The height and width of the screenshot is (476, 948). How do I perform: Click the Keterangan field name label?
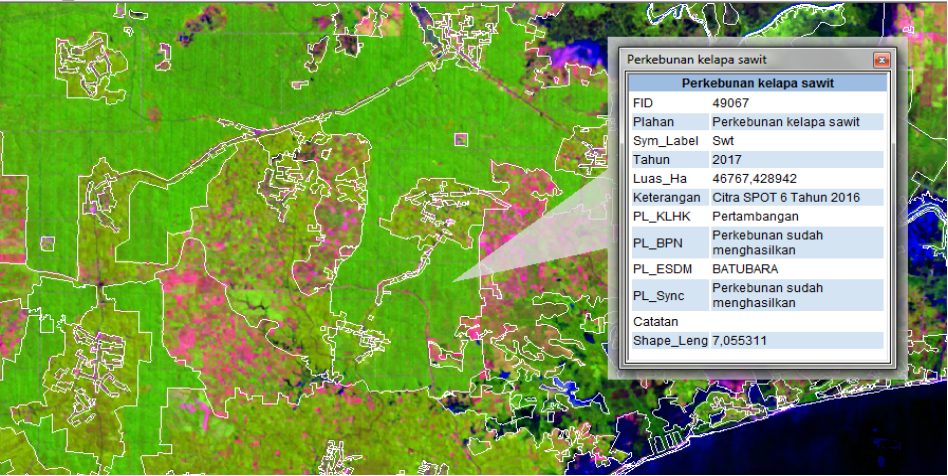click(x=665, y=198)
